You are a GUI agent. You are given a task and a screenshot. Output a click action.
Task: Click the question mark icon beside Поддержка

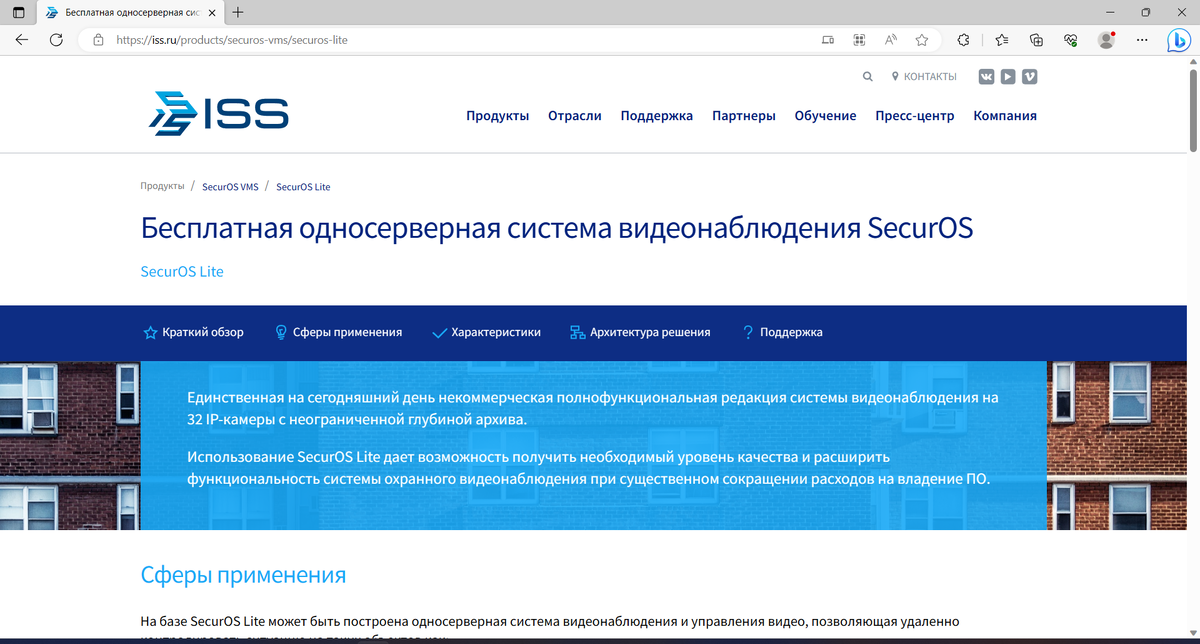(x=748, y=332)
